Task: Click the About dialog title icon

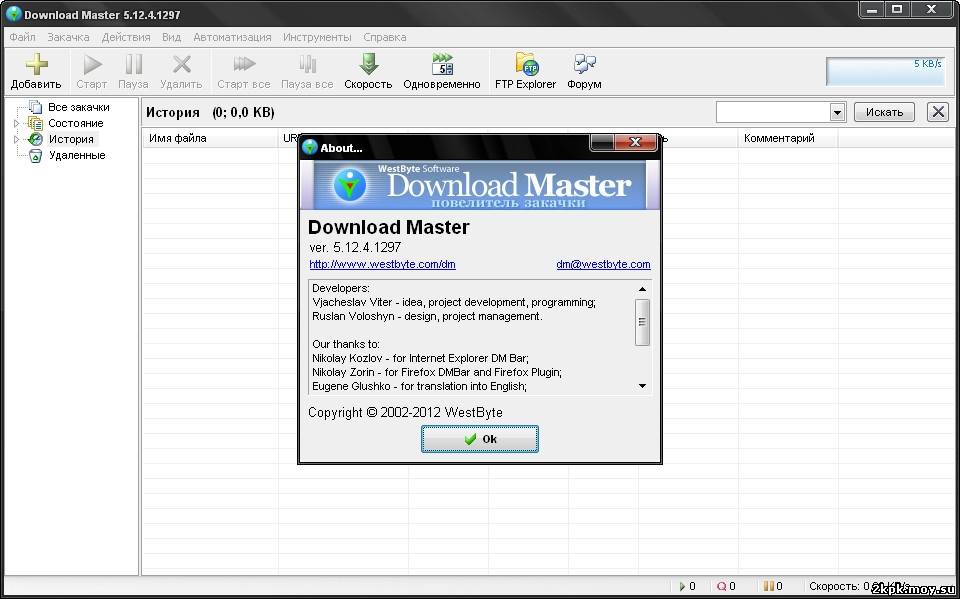Action: click(x=310, y=148)
